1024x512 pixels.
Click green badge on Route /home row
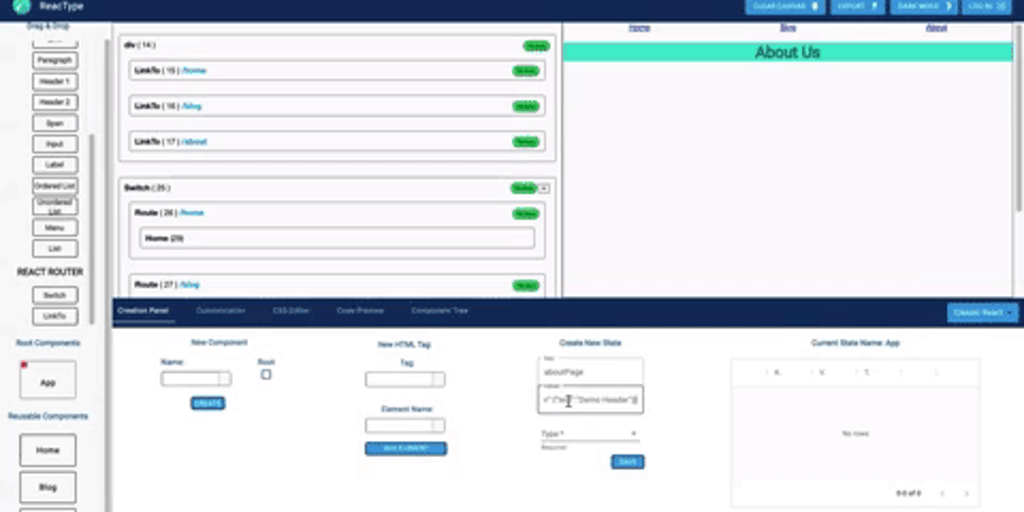click(x=526, y=214)
